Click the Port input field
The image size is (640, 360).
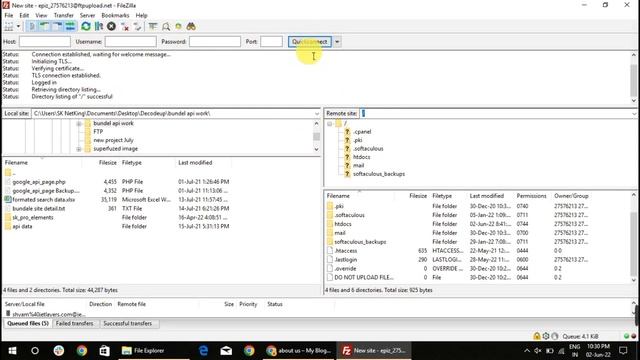point(271,42)
